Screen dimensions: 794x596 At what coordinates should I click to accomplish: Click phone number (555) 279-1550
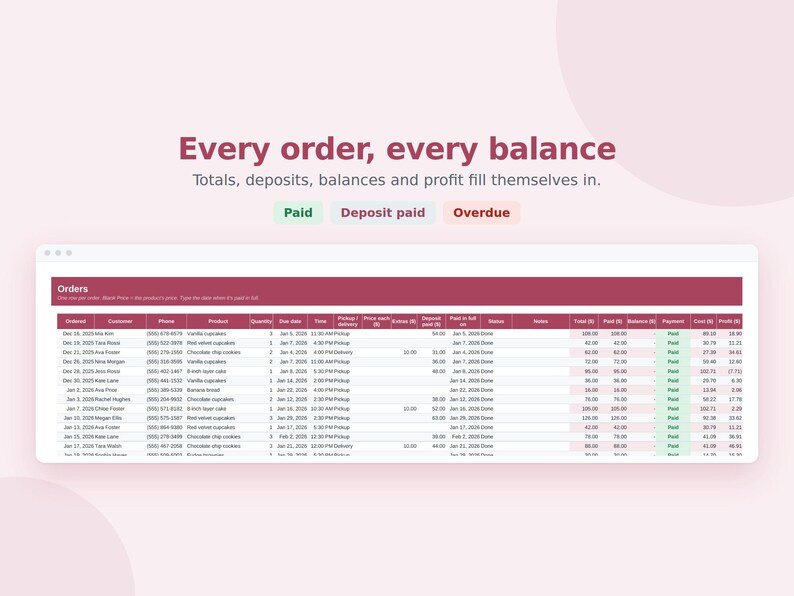(x=165, y=352)
